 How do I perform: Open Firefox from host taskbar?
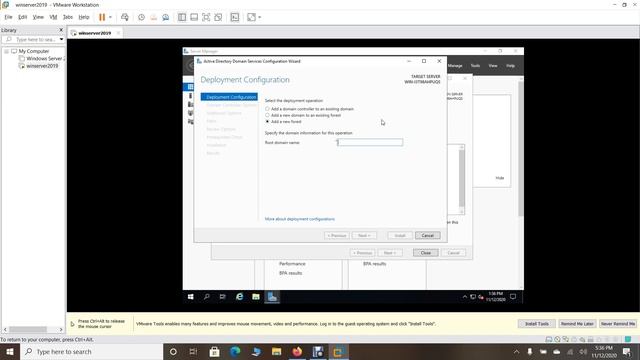click(x=297, y=351)
